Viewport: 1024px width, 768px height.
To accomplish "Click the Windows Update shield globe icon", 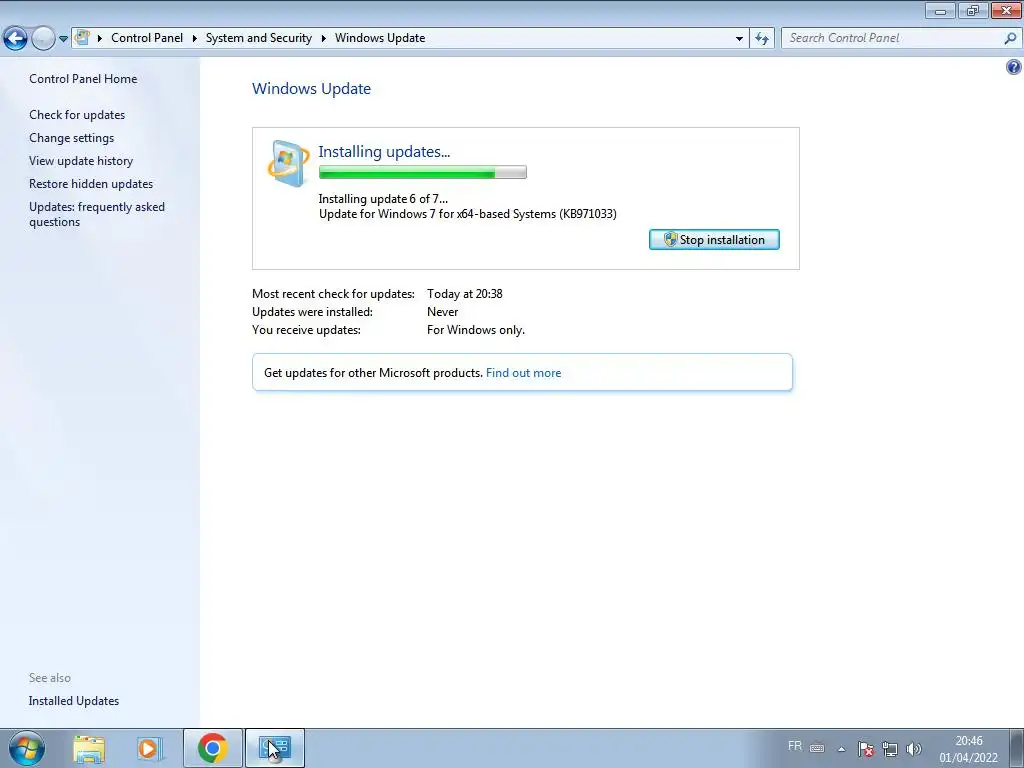I will (x=288, y=163).
